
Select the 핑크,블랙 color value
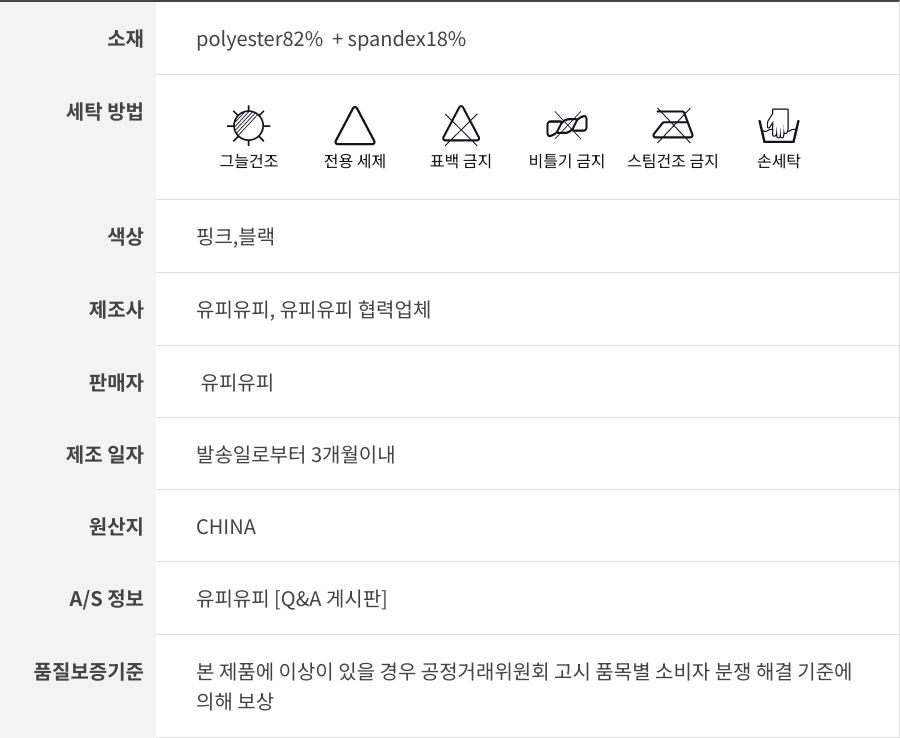235,237
